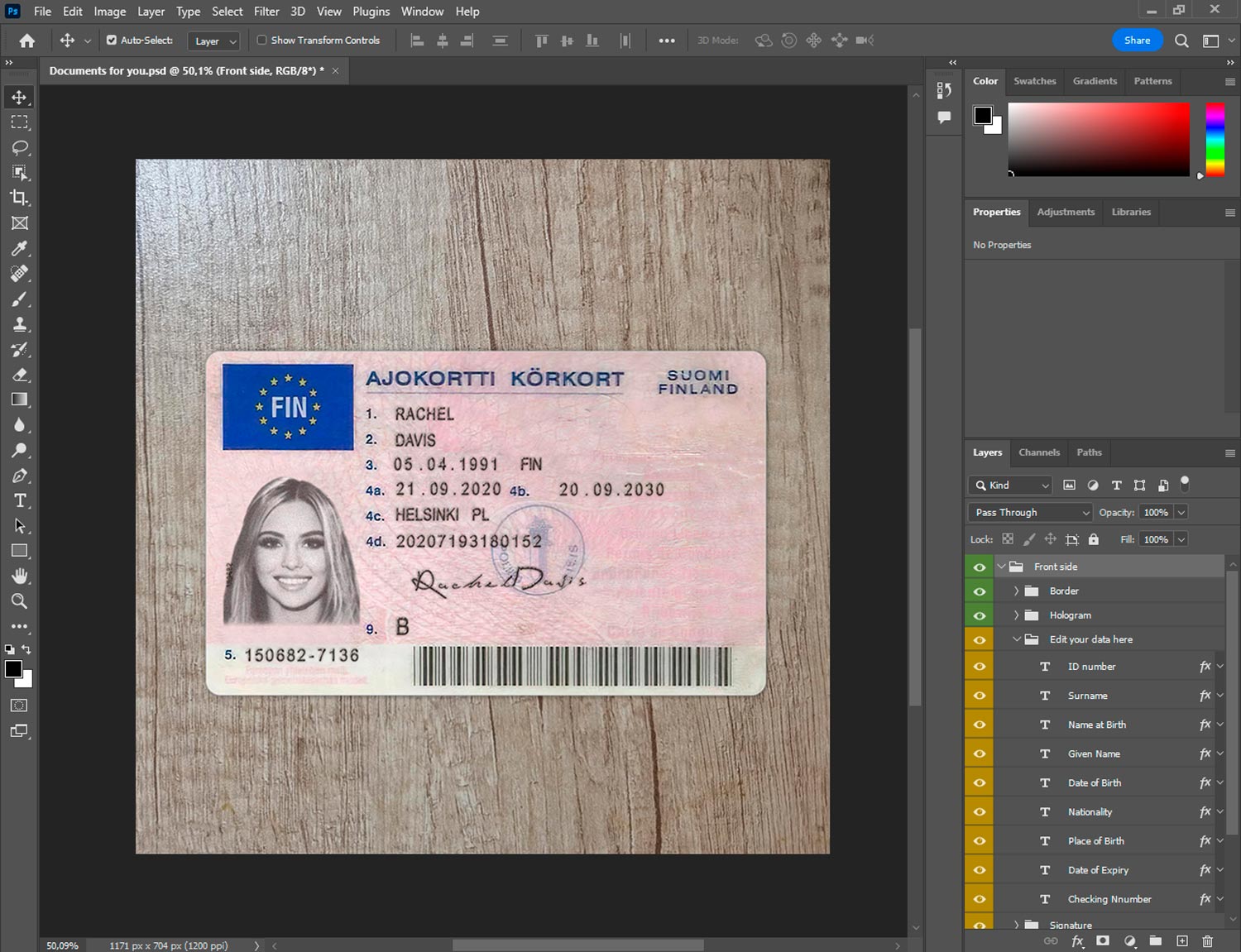Click the Zoom tool in the toolbar
Image resolution: width=1241 pixels, height=952 pixels.
pyautogui.click(x=19, y=601)
